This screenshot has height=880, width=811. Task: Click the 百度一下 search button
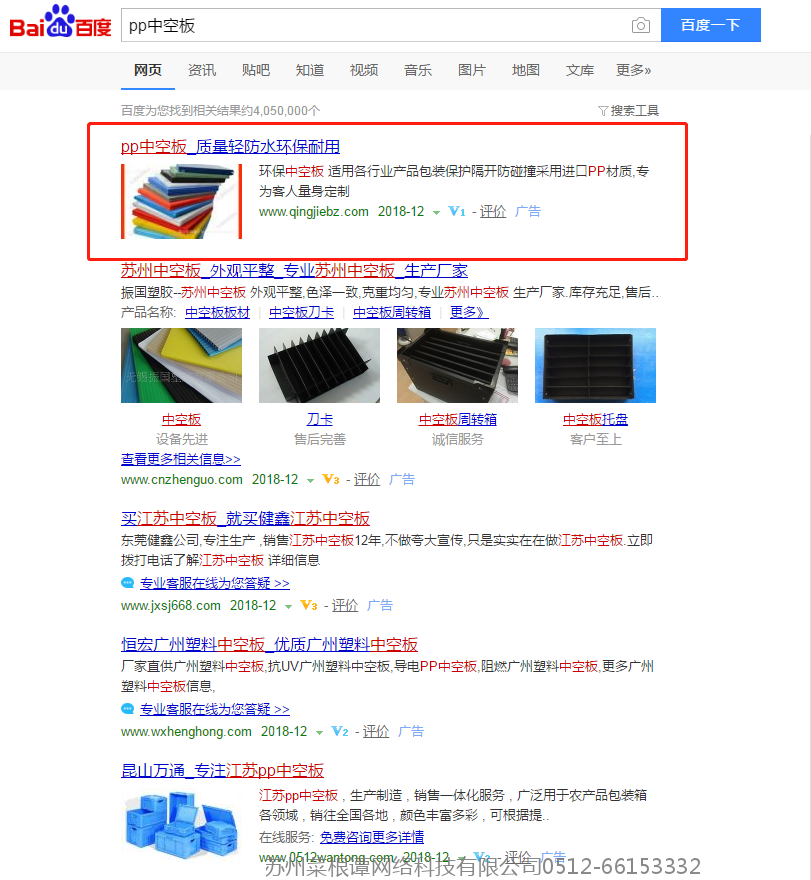pyautogui.click(x=711, y=25)
